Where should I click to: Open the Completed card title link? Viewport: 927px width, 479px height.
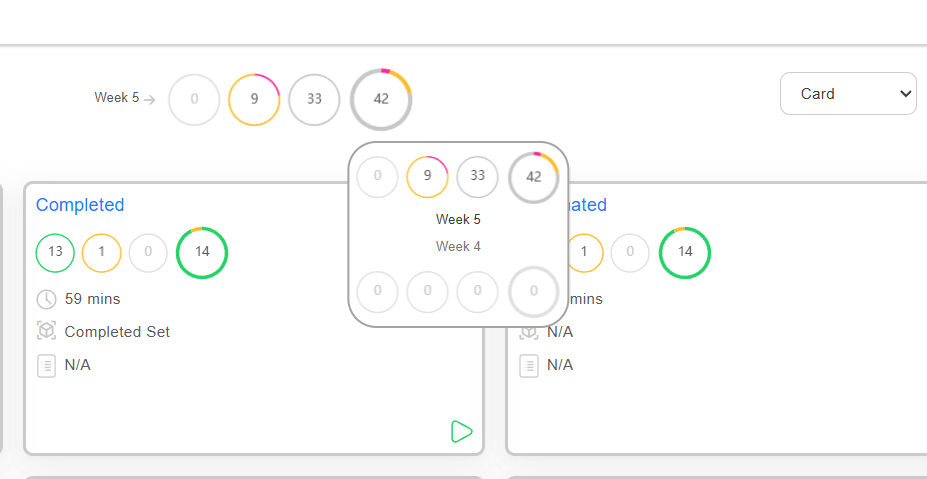[80, 205]
